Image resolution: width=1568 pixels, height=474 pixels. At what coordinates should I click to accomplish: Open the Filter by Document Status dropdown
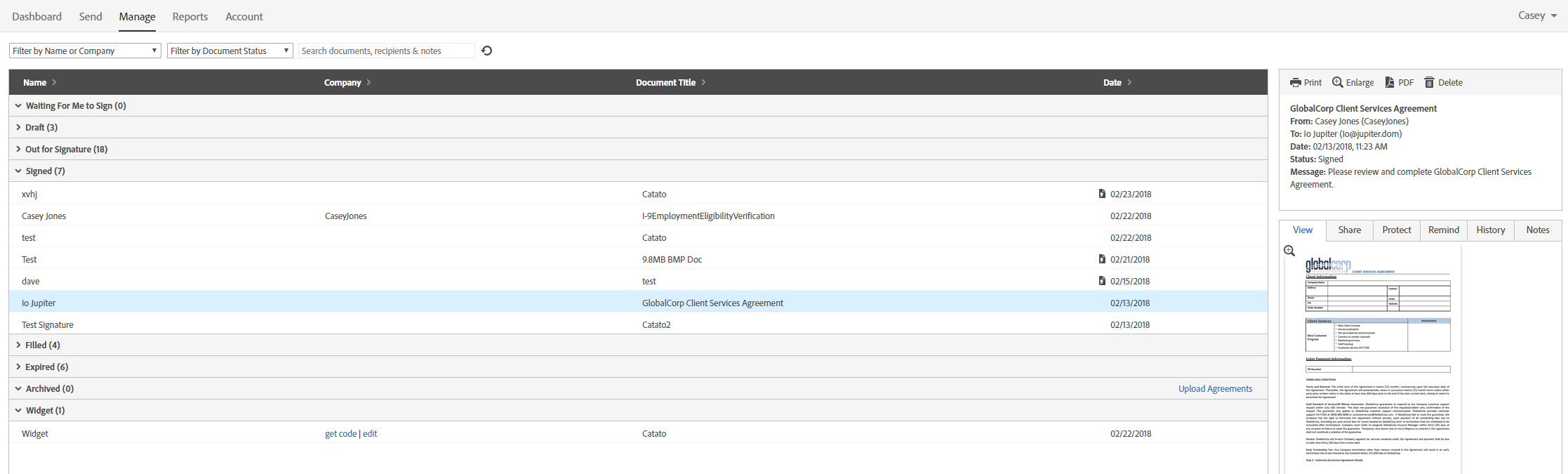pyautogui.click(x=230, y=51)
